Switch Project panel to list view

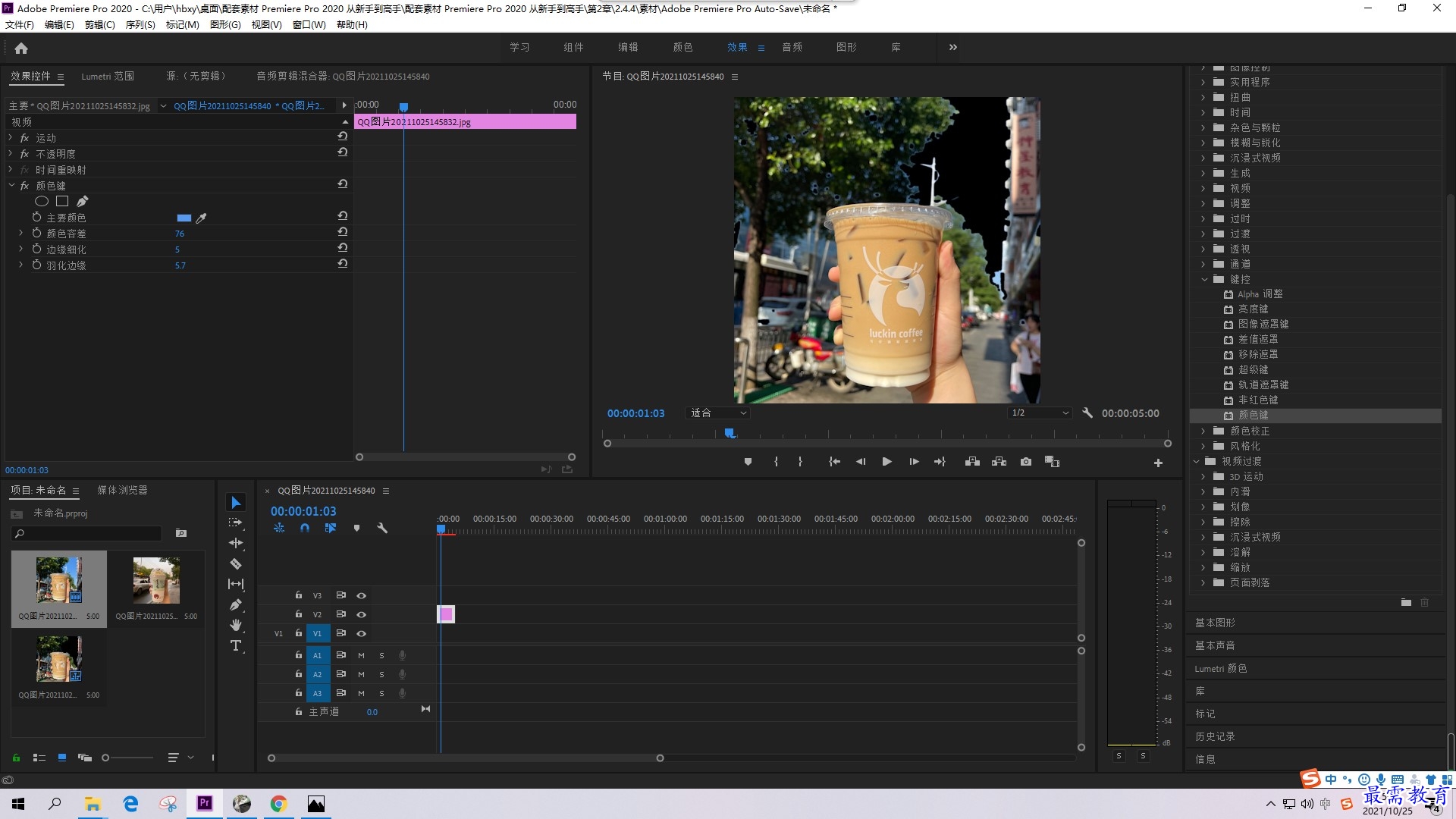tap(39, 758)
